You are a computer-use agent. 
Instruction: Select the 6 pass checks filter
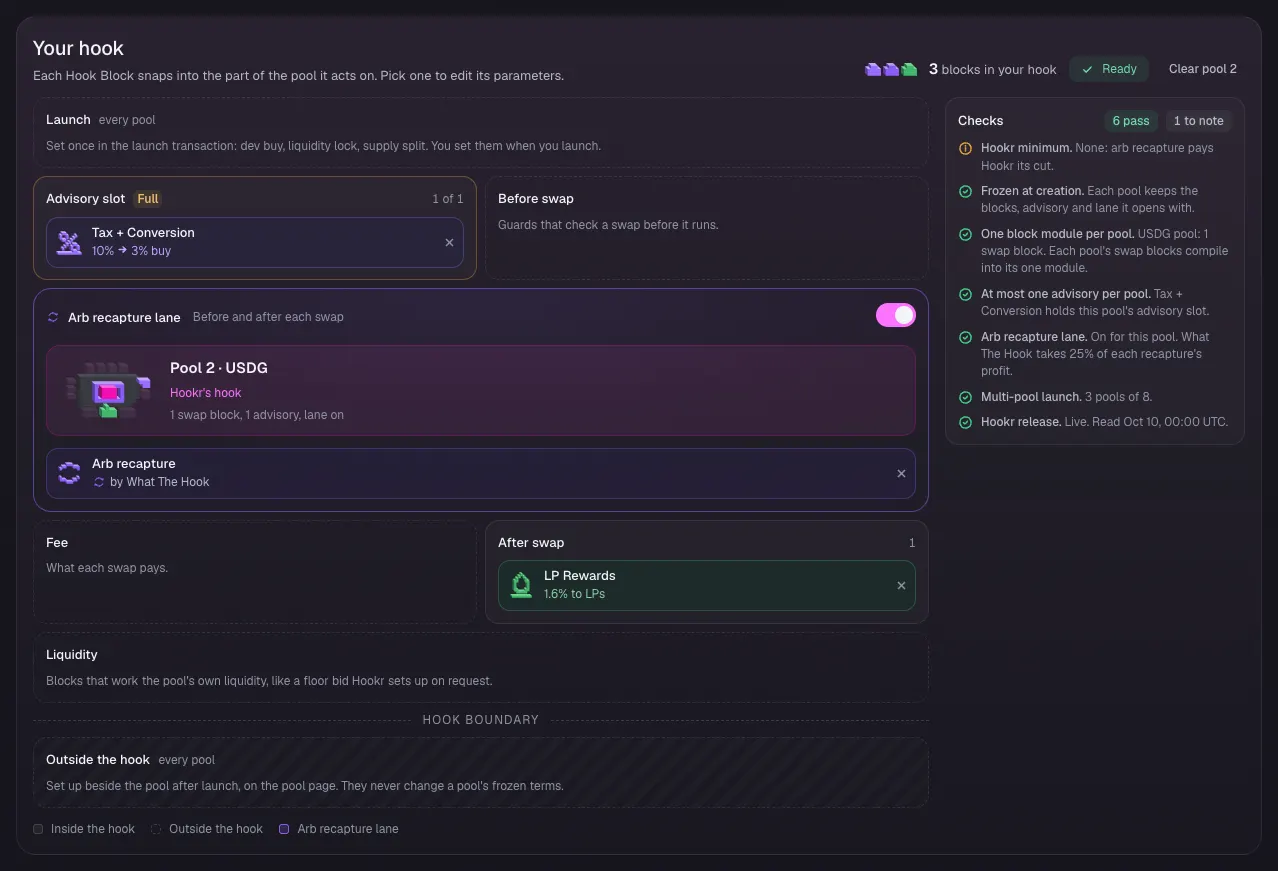[x=1131, y=121]
